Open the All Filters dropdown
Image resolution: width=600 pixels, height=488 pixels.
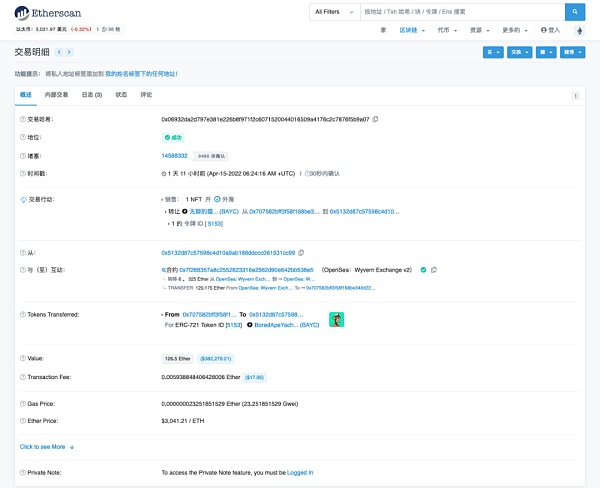[332, 12]
